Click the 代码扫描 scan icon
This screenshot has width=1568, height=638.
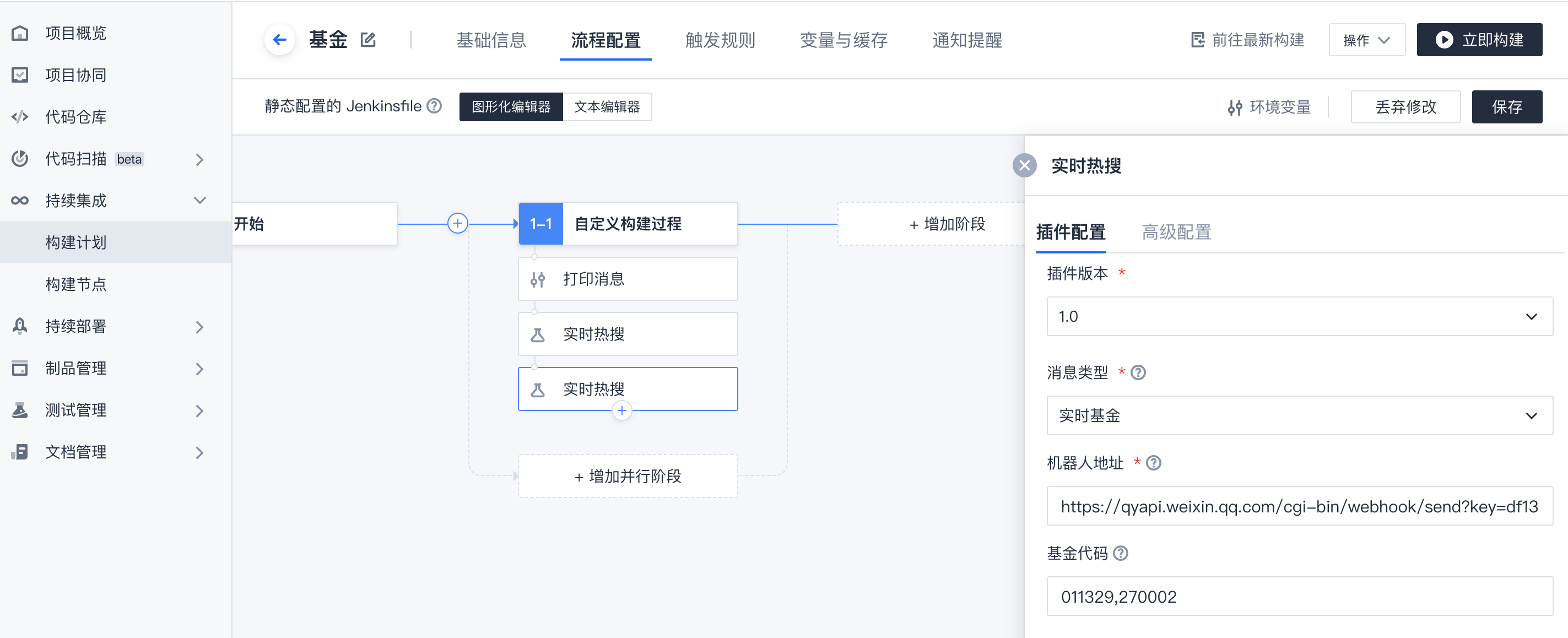[x=20, y=158]
